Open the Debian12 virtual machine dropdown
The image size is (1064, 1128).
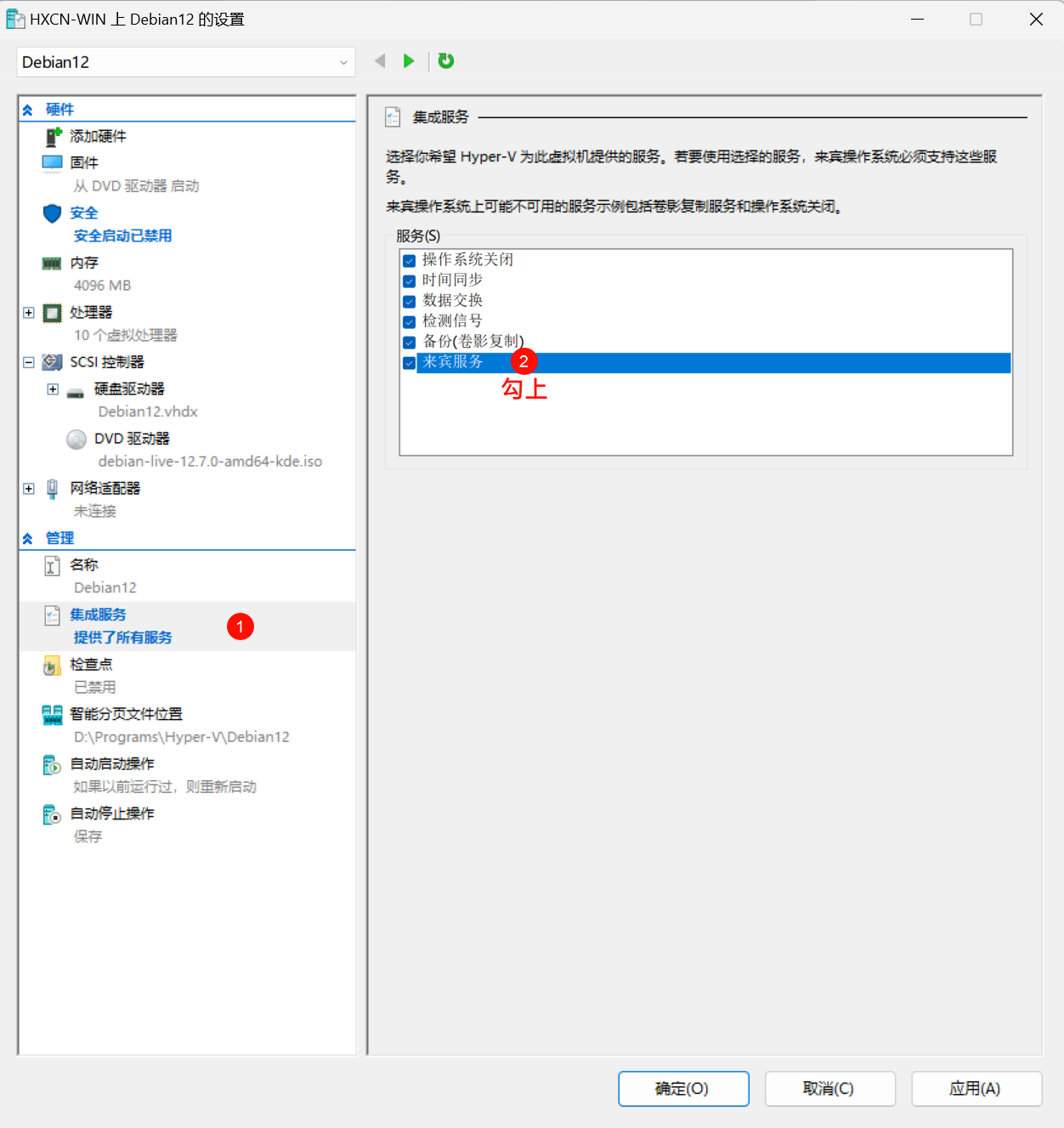186,62
